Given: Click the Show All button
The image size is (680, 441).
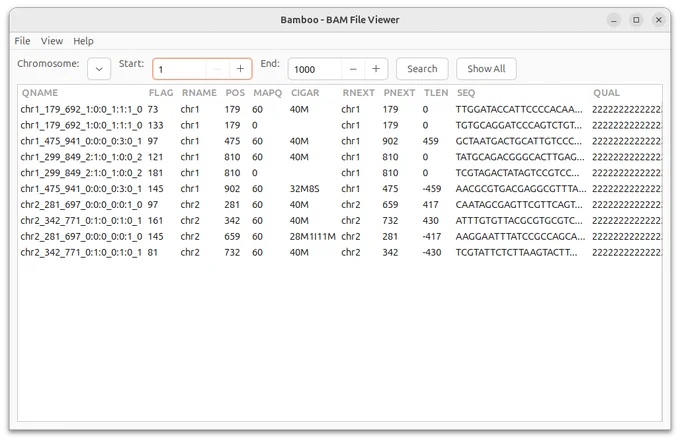Looking at the screenshot, I should [x=486, y=69].
